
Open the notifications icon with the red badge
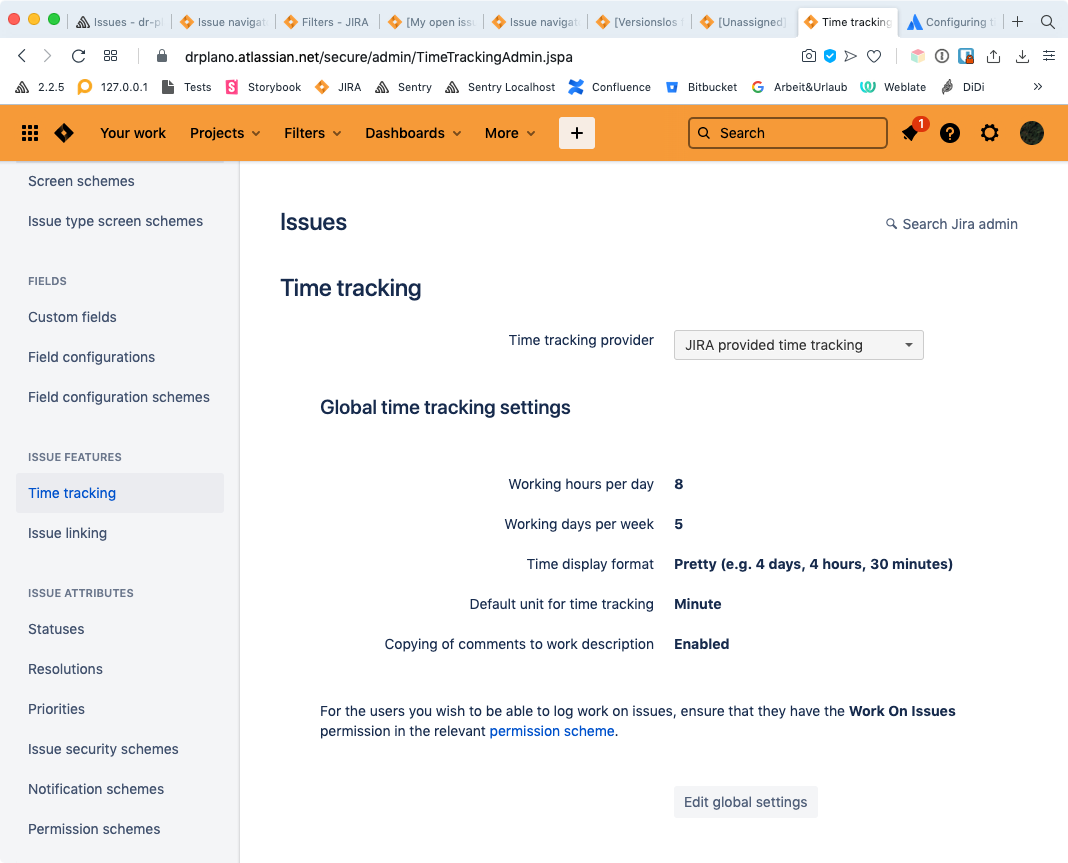pyautogui.click(x=911, y=133)
